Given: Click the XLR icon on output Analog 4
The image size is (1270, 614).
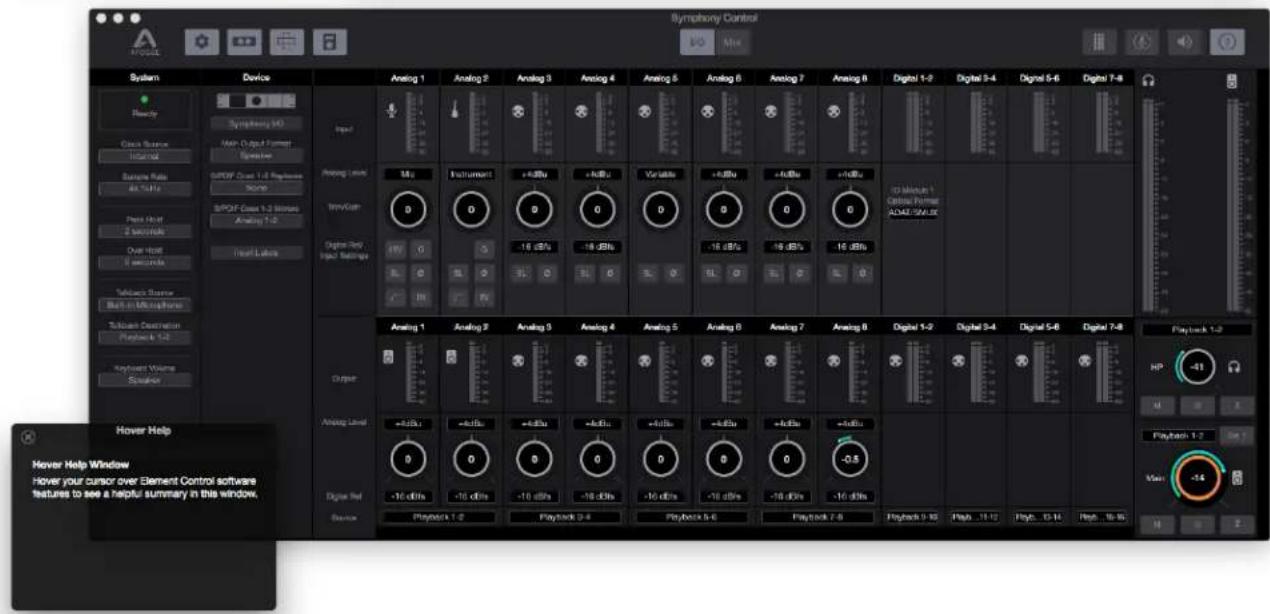Looking at the screenshot, I should click(583, 362).
